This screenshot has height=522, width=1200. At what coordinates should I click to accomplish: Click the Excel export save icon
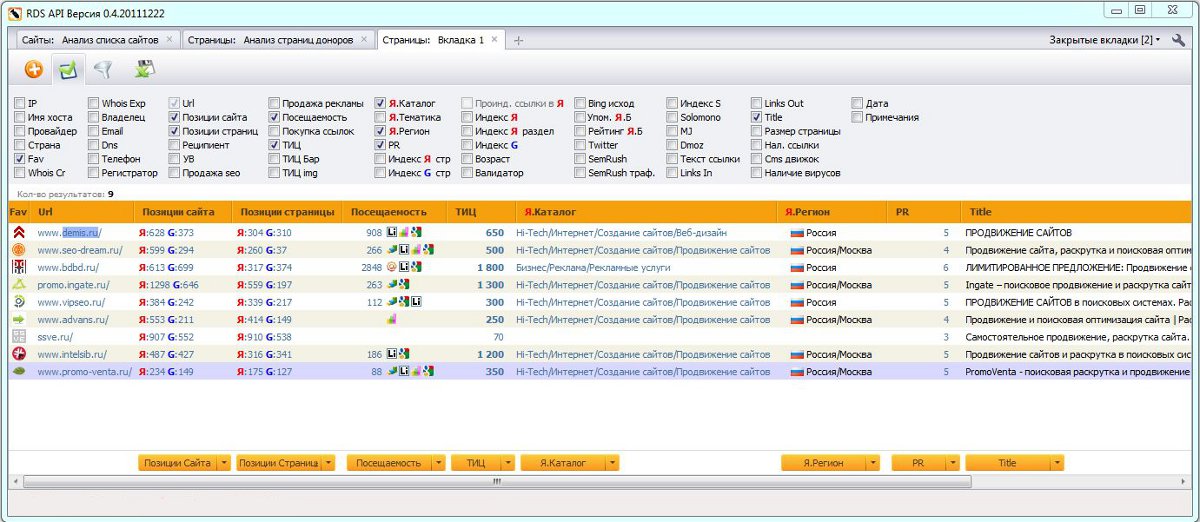(x=144, y=70)
